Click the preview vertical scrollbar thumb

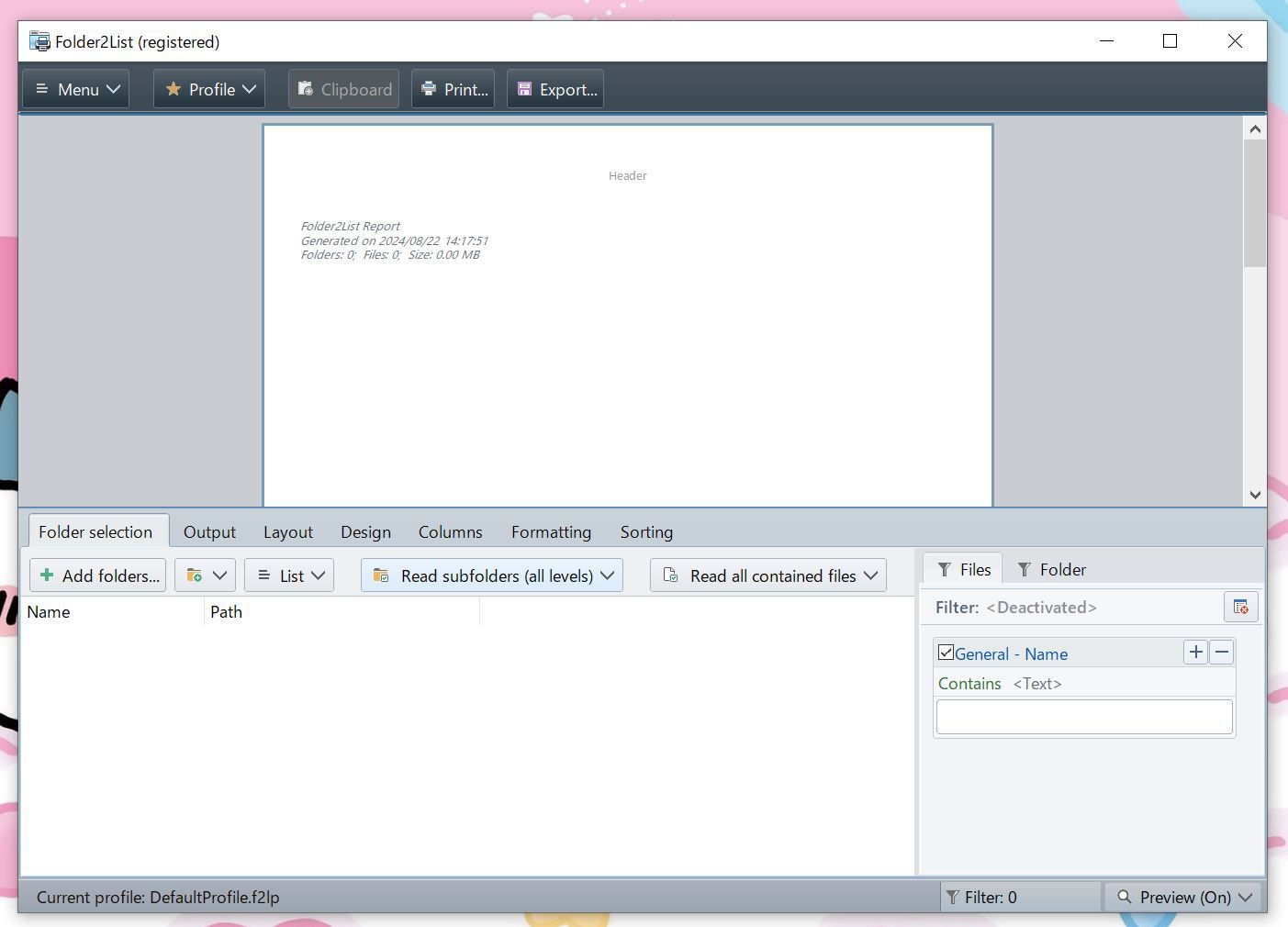point(1255,205)
